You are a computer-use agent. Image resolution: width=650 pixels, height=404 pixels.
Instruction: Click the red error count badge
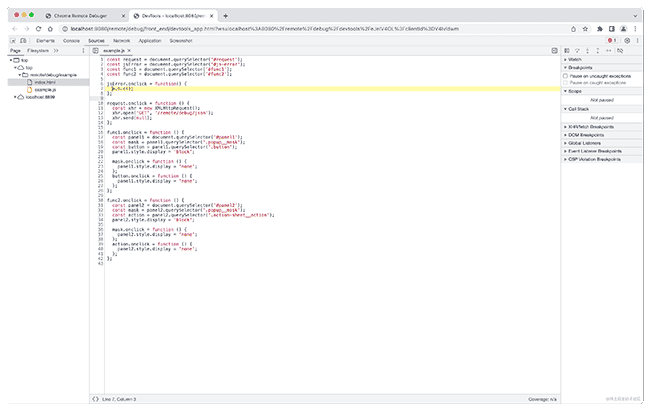tap(612, 41)
